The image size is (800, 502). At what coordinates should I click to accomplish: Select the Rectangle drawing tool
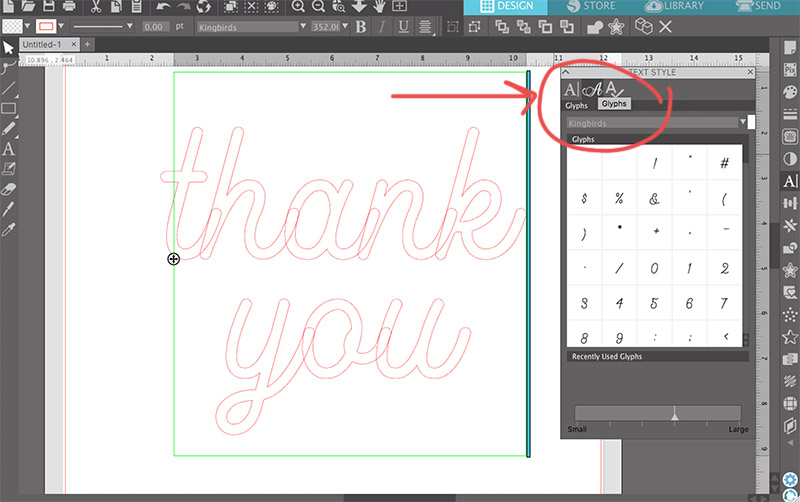click(x=8, y=108)
